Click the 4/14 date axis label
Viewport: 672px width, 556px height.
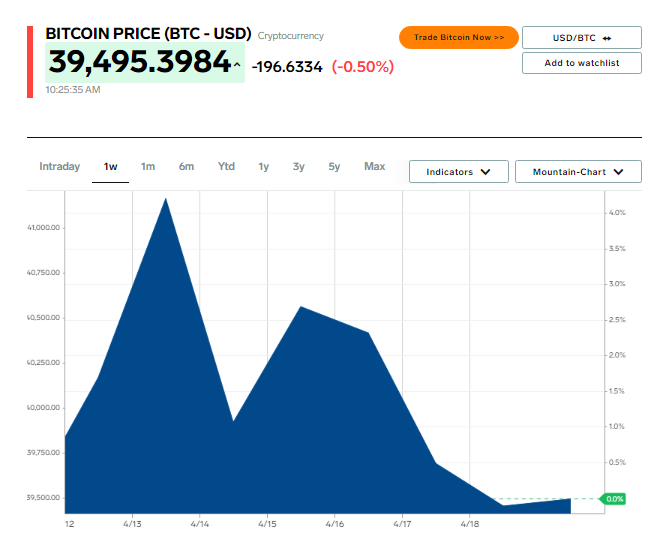click(x=200, y=524)
